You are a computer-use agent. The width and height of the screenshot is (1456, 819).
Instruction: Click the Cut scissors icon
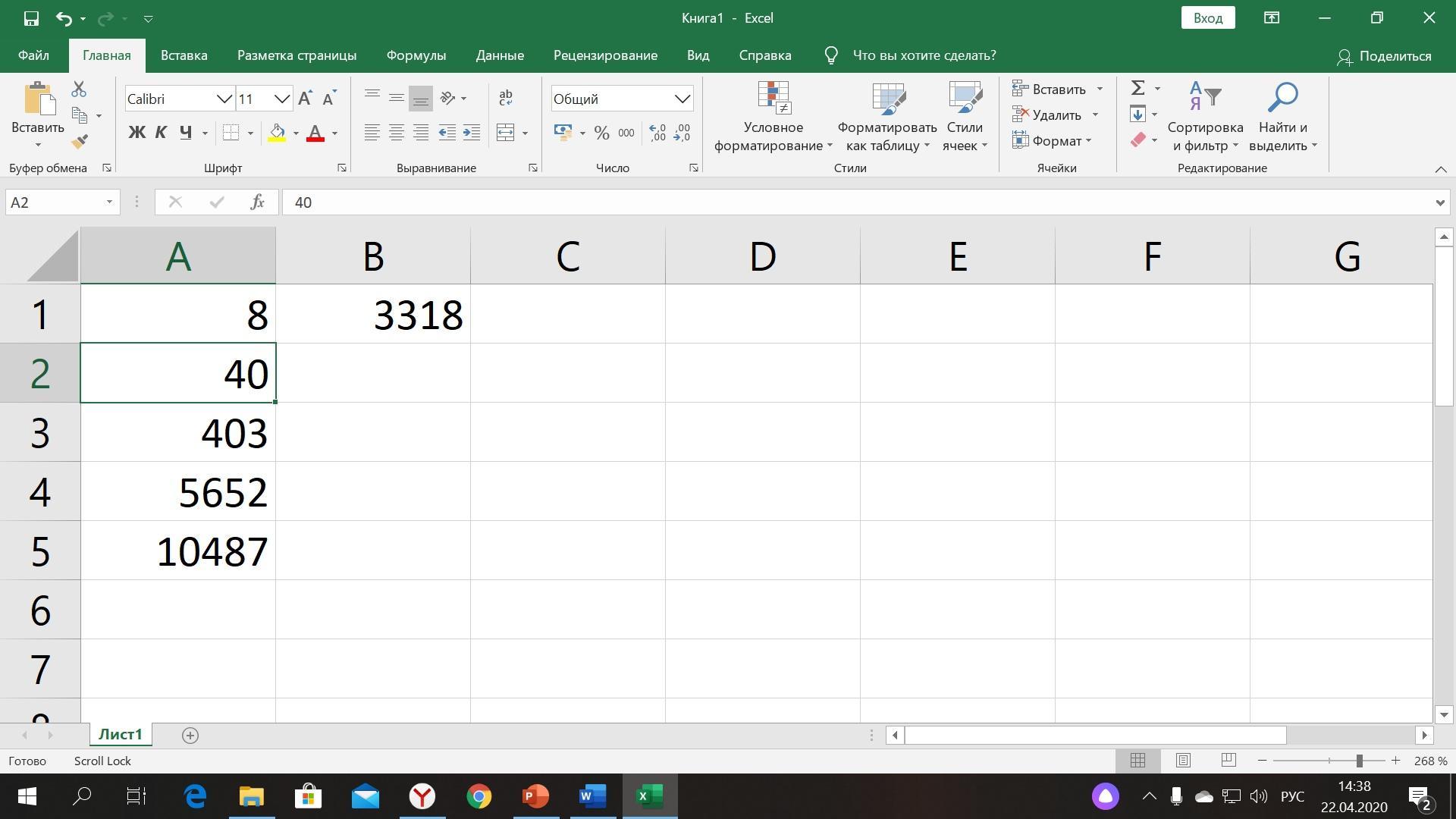point(79,89)
